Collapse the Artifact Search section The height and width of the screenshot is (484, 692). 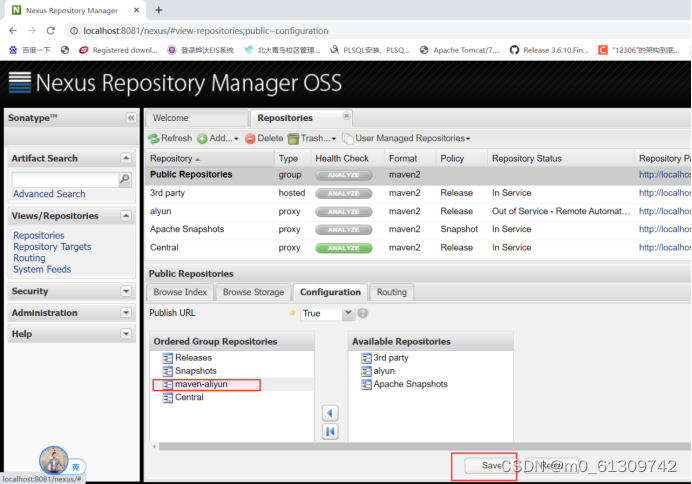126,158
